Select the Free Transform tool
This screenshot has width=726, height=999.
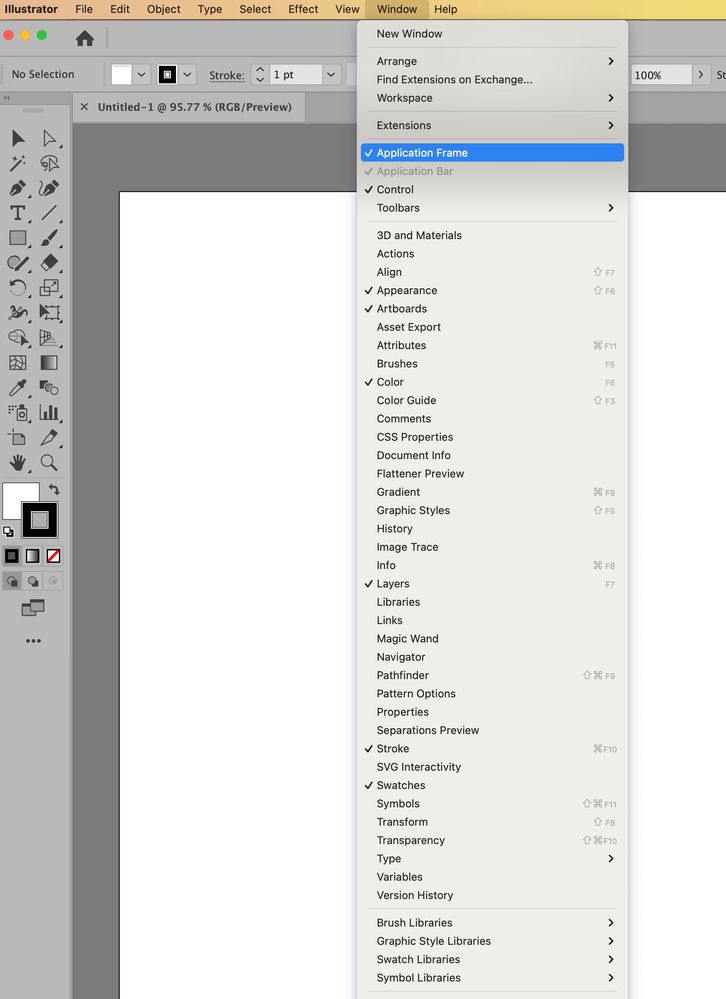[x=49, y=312]
